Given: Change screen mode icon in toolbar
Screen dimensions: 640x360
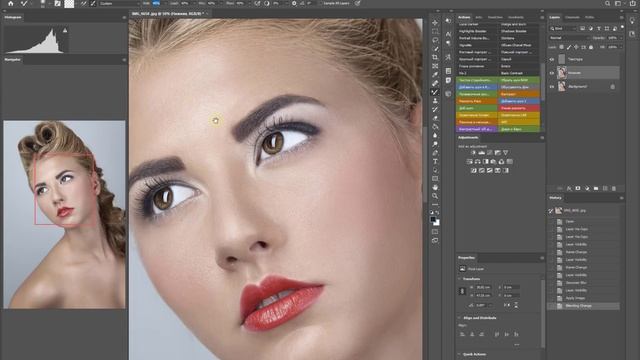Looking at the screenshot, I should point(435,241).
